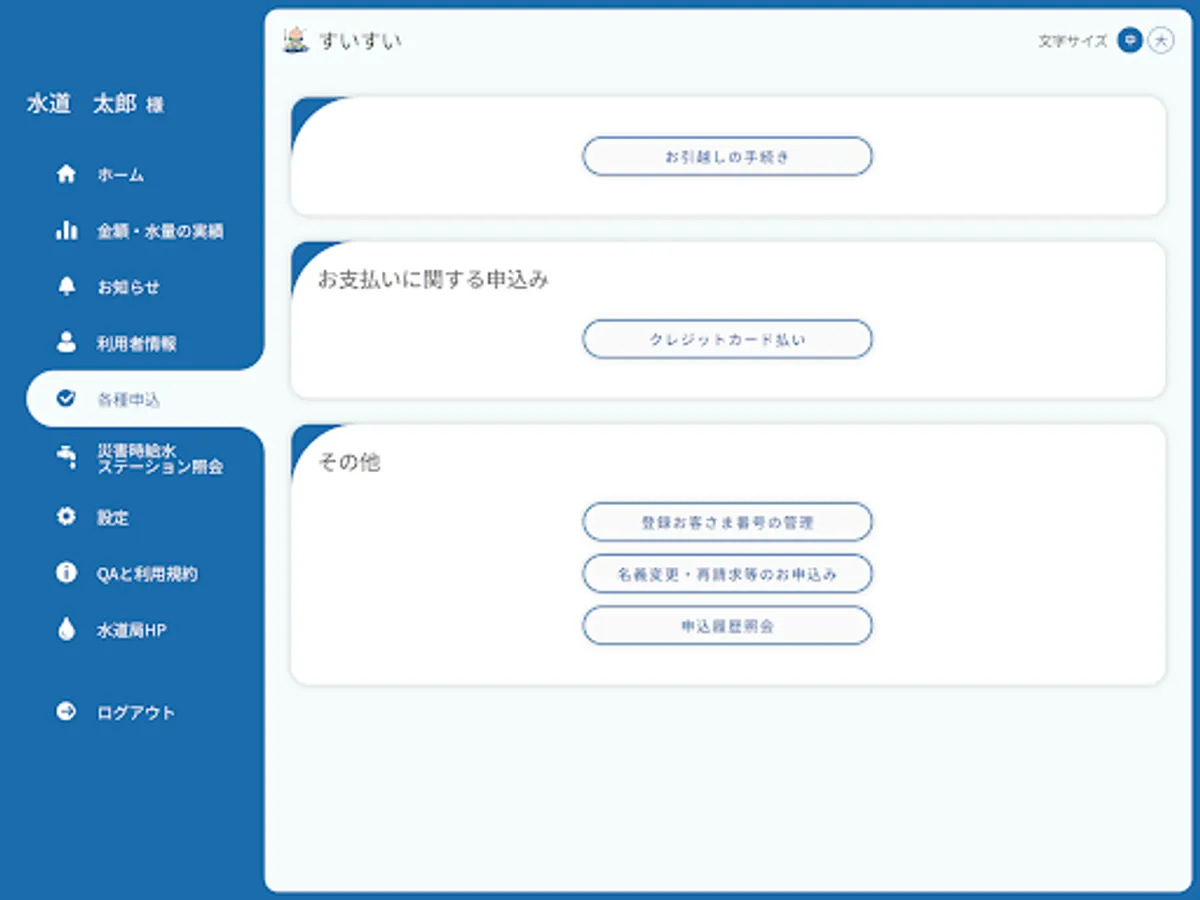1200x900 pixels.
Task: Select the 水道局HP water droplet icon
Action: click(x=66, y=629)
